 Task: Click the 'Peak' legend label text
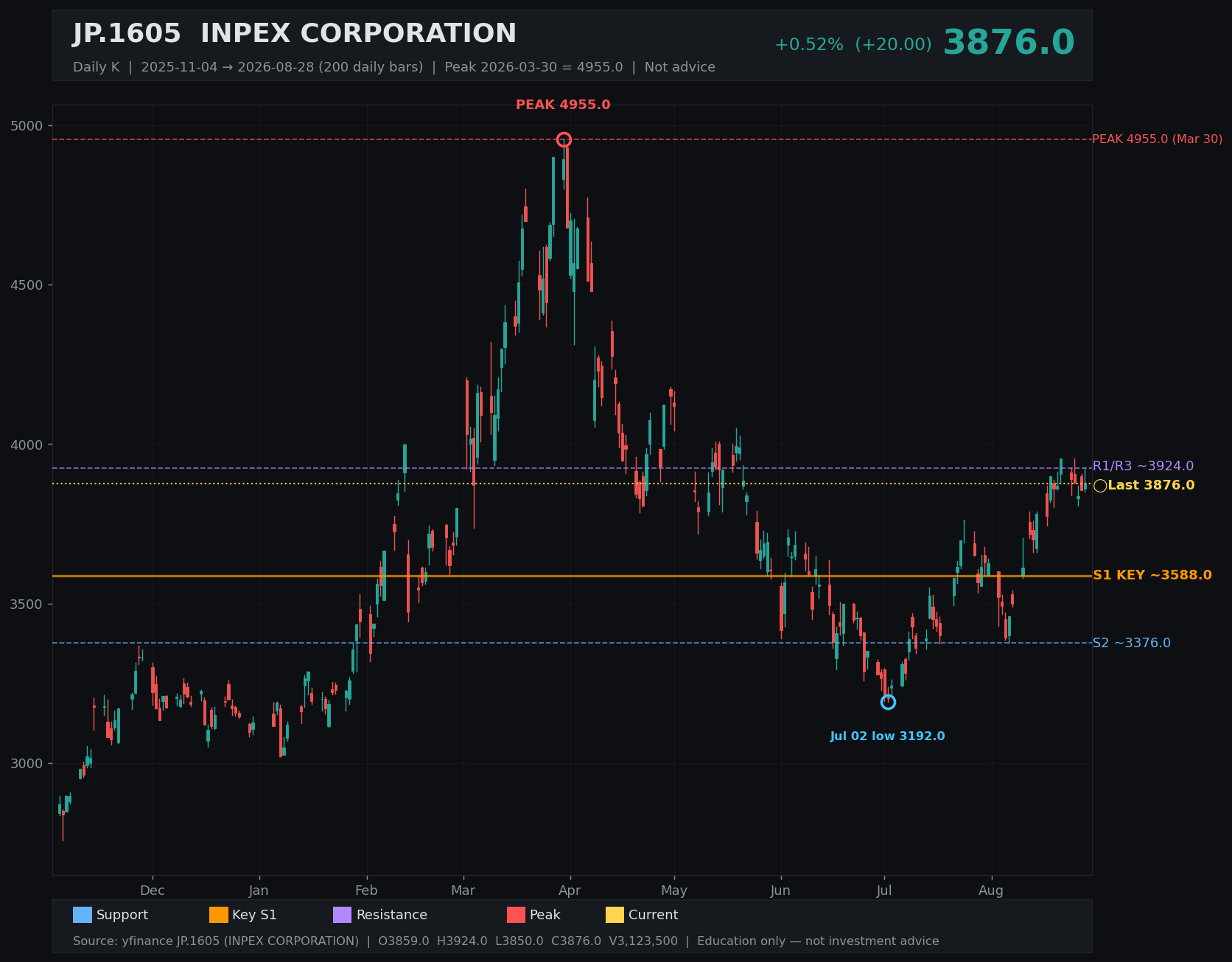tap(545, 915)
